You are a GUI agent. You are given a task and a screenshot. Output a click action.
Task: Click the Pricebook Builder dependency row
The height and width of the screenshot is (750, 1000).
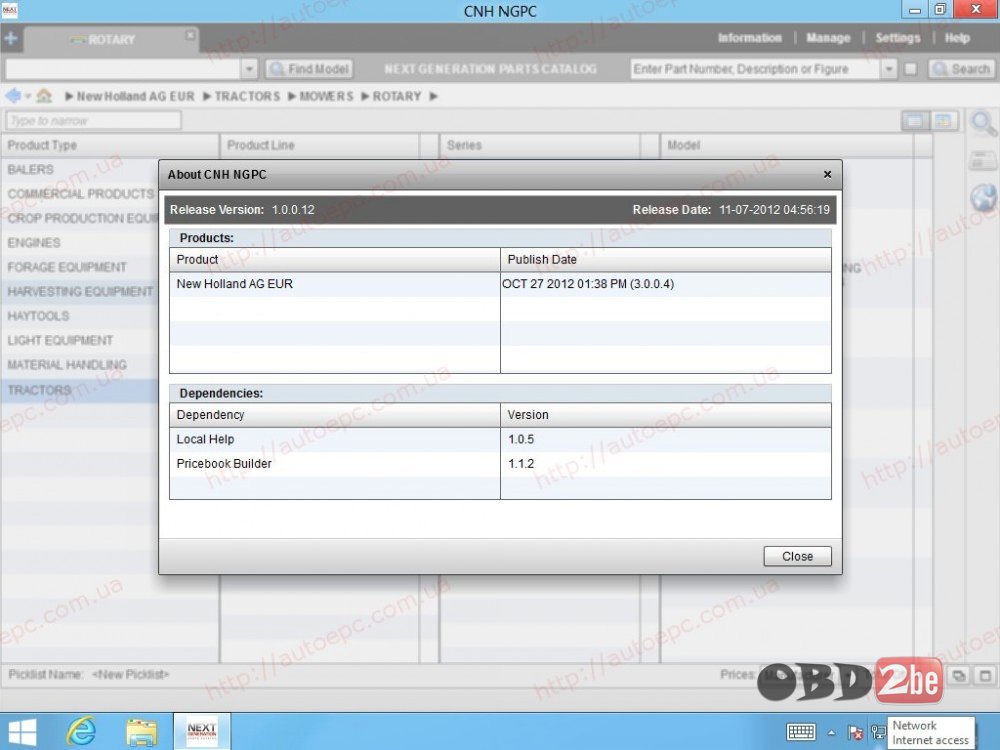[x=500, y=464]
